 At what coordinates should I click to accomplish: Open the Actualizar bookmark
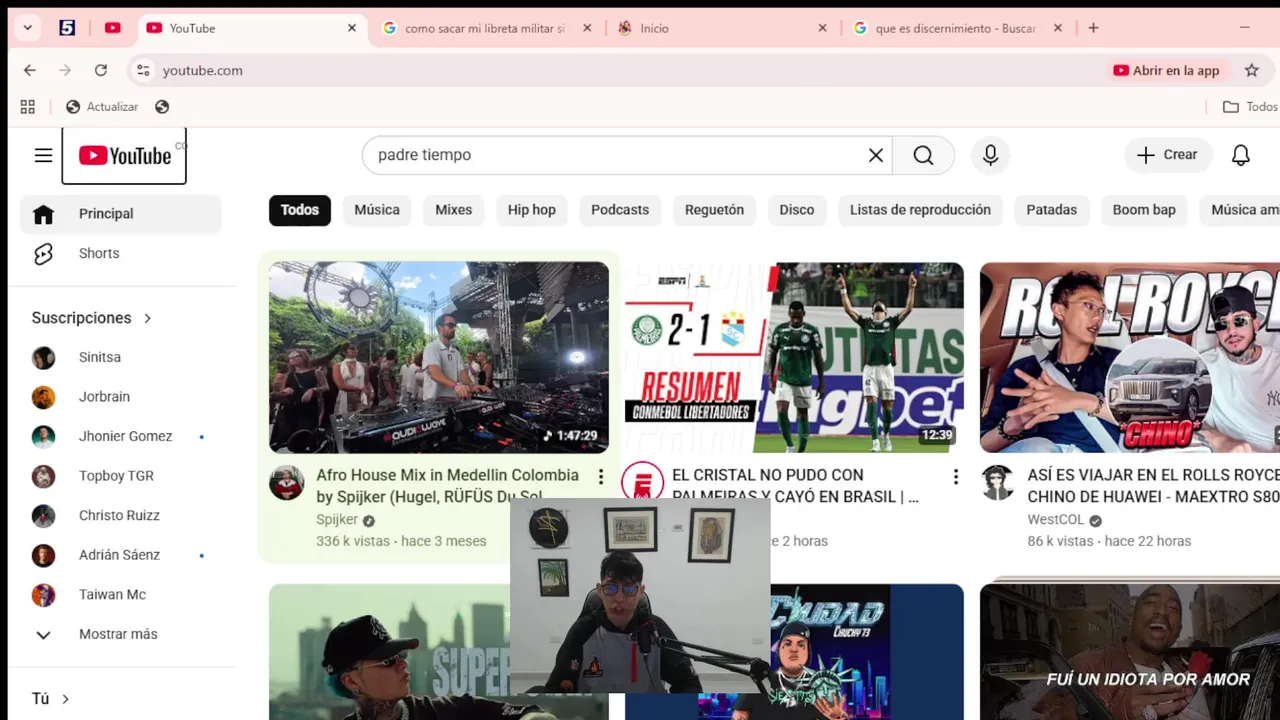102,107
